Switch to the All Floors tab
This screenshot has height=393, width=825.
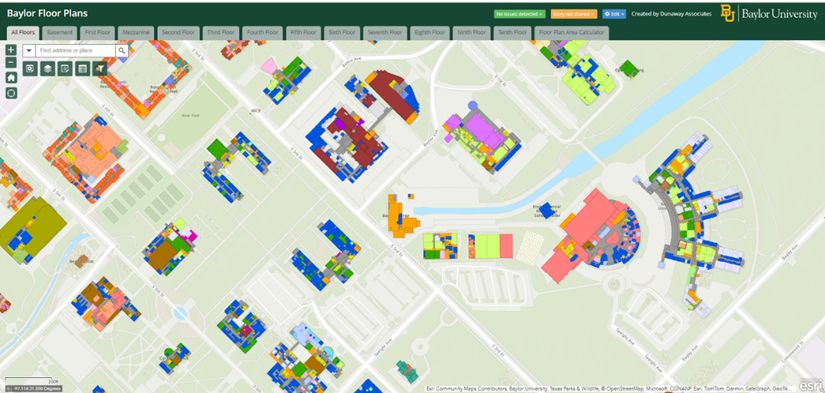pos(23,33)
